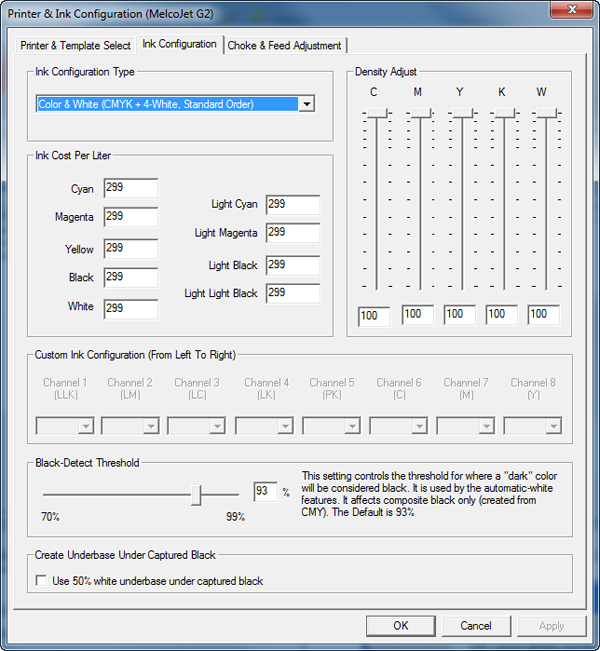Click the Black-Detect Threshold slider handle

click(x=196, y=495)
